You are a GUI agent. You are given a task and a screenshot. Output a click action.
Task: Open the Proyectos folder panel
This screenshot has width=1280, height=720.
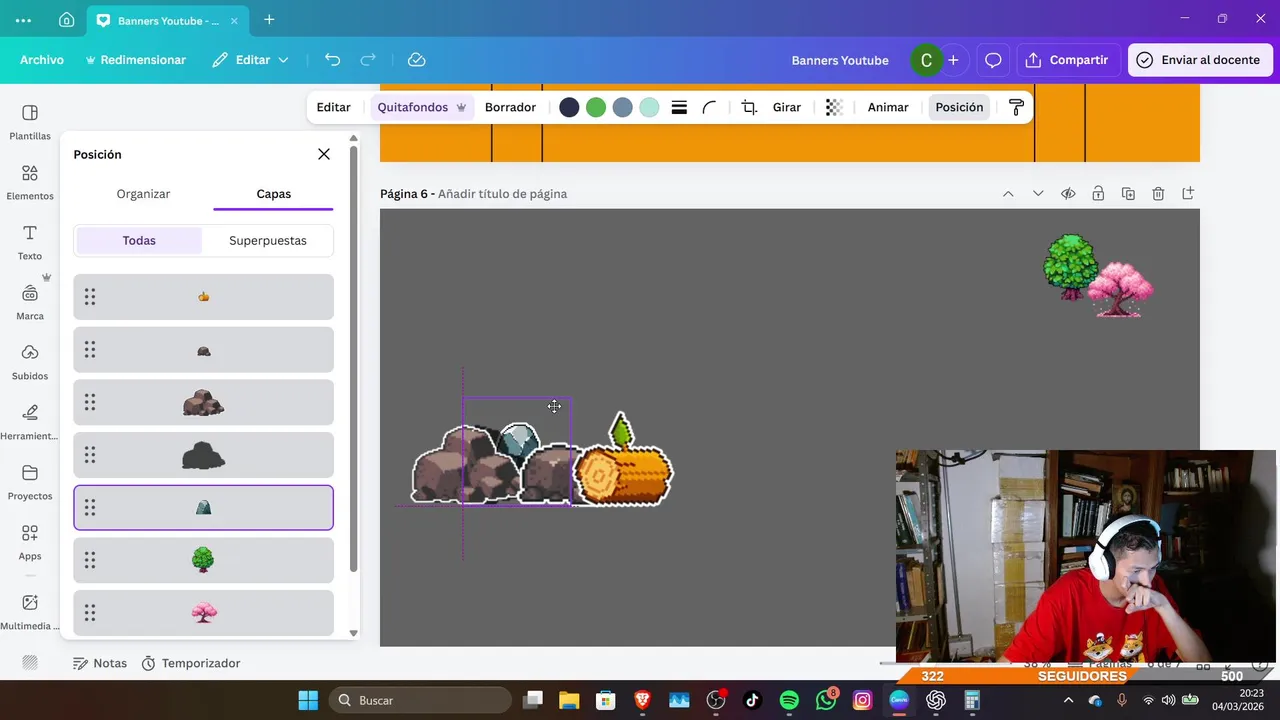point(30,482)
